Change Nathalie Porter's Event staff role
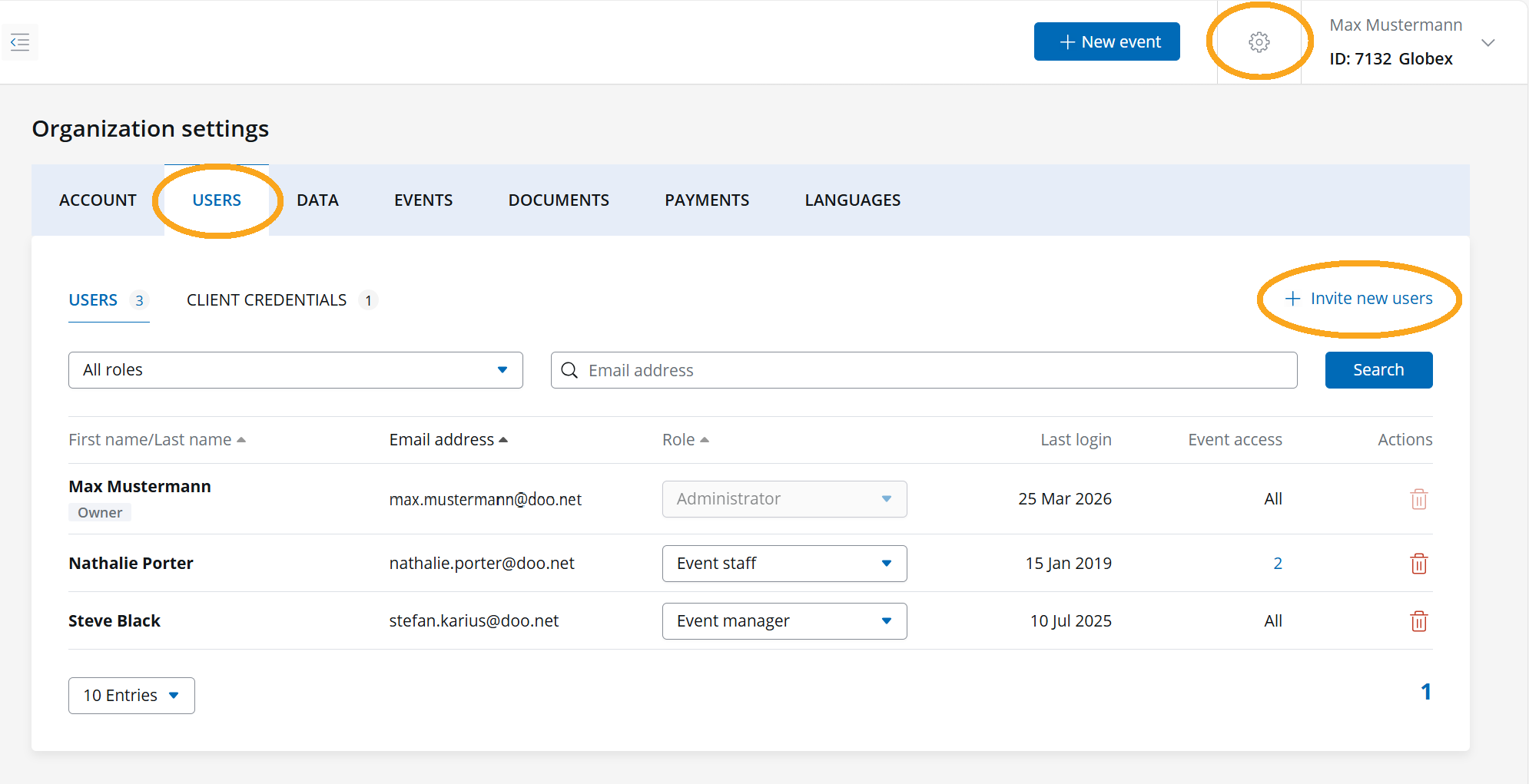This screenshot has height=784, width=1529. click(784, 564)
